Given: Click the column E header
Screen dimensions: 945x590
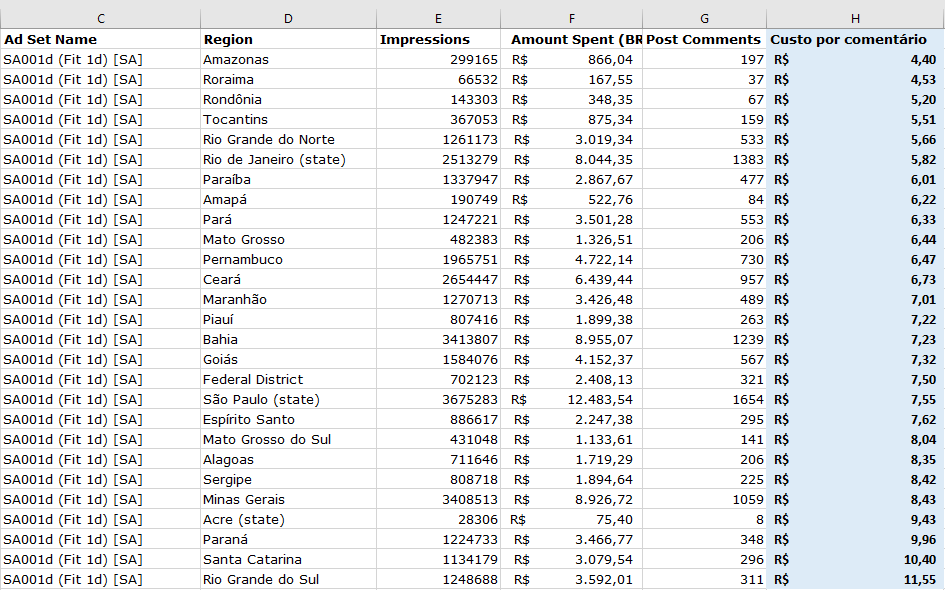Looking at the screenshot, I should coord(438,19).
